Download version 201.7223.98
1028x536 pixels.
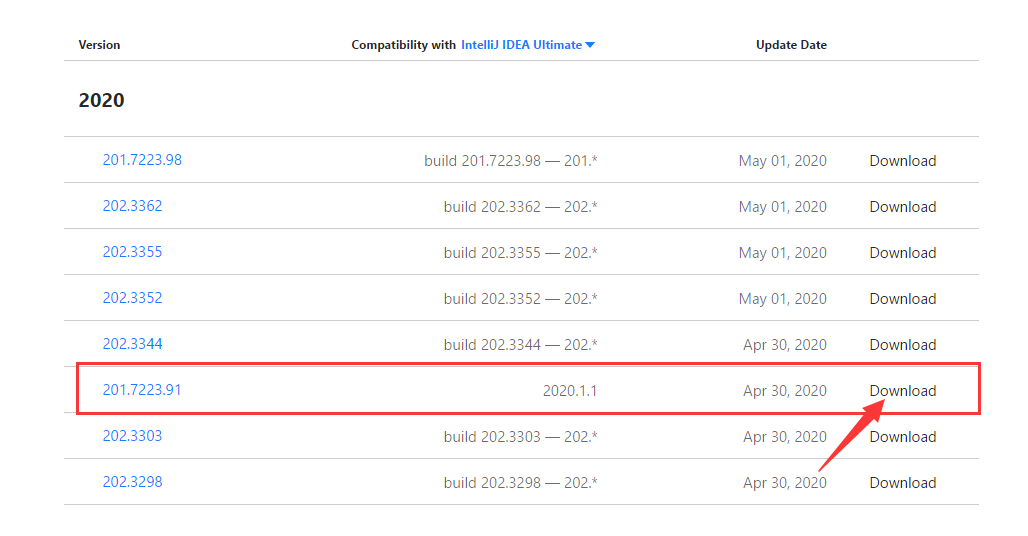point(903,161)
